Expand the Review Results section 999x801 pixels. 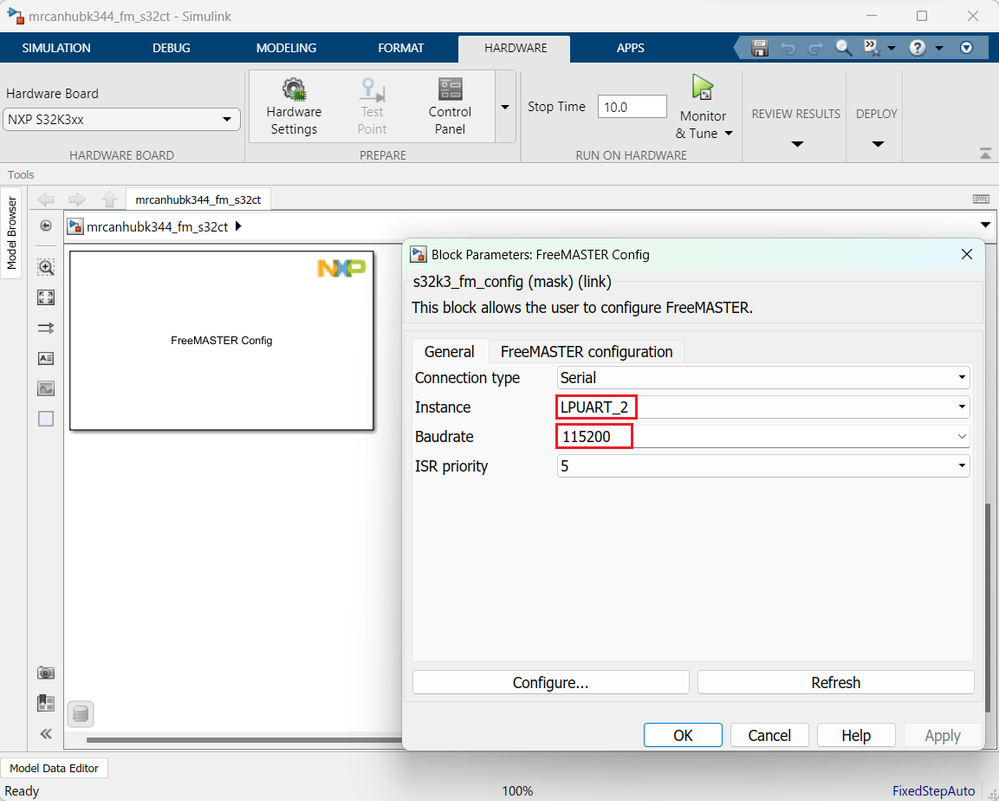[796, 144]
